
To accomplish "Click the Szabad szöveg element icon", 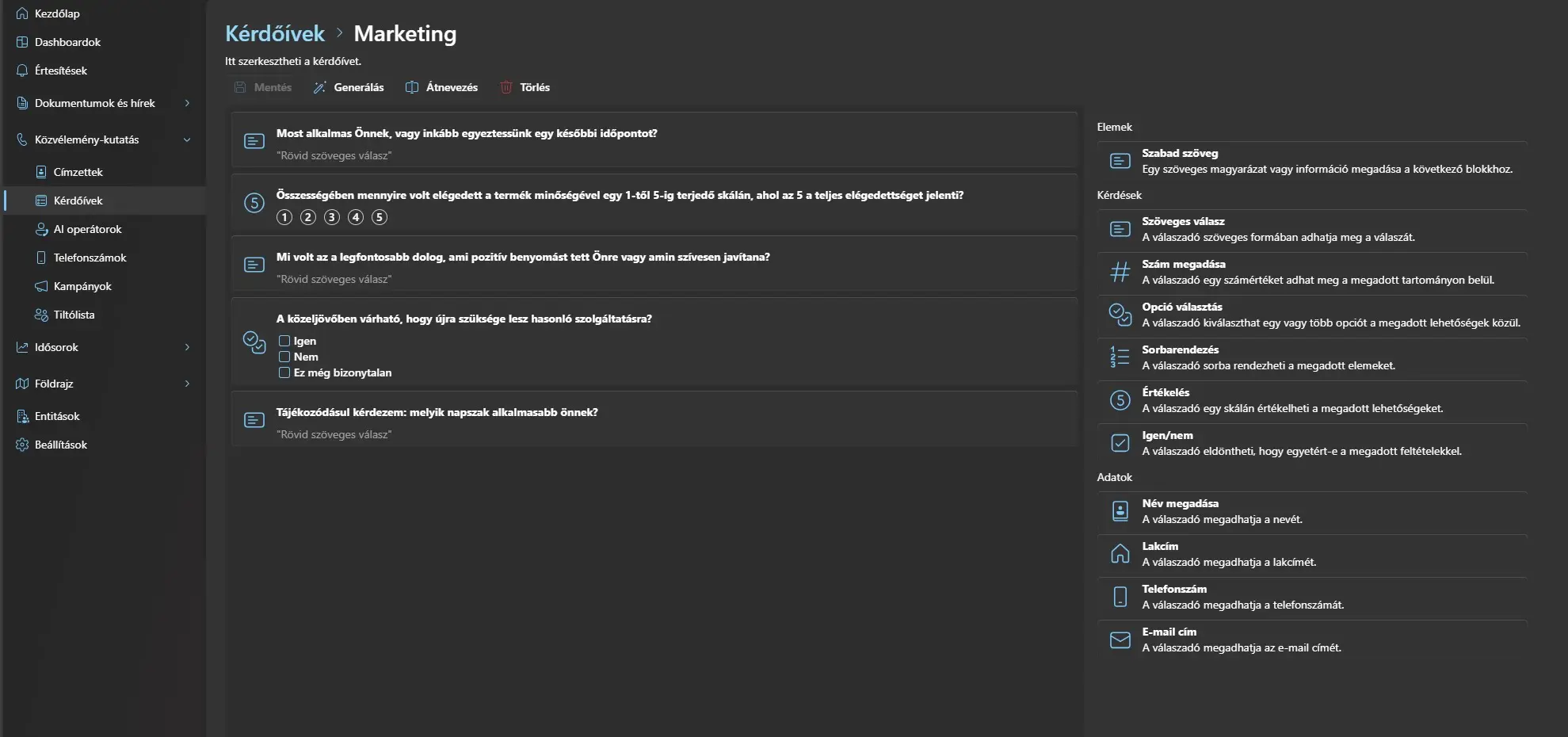I will [x=1120, y=162].
